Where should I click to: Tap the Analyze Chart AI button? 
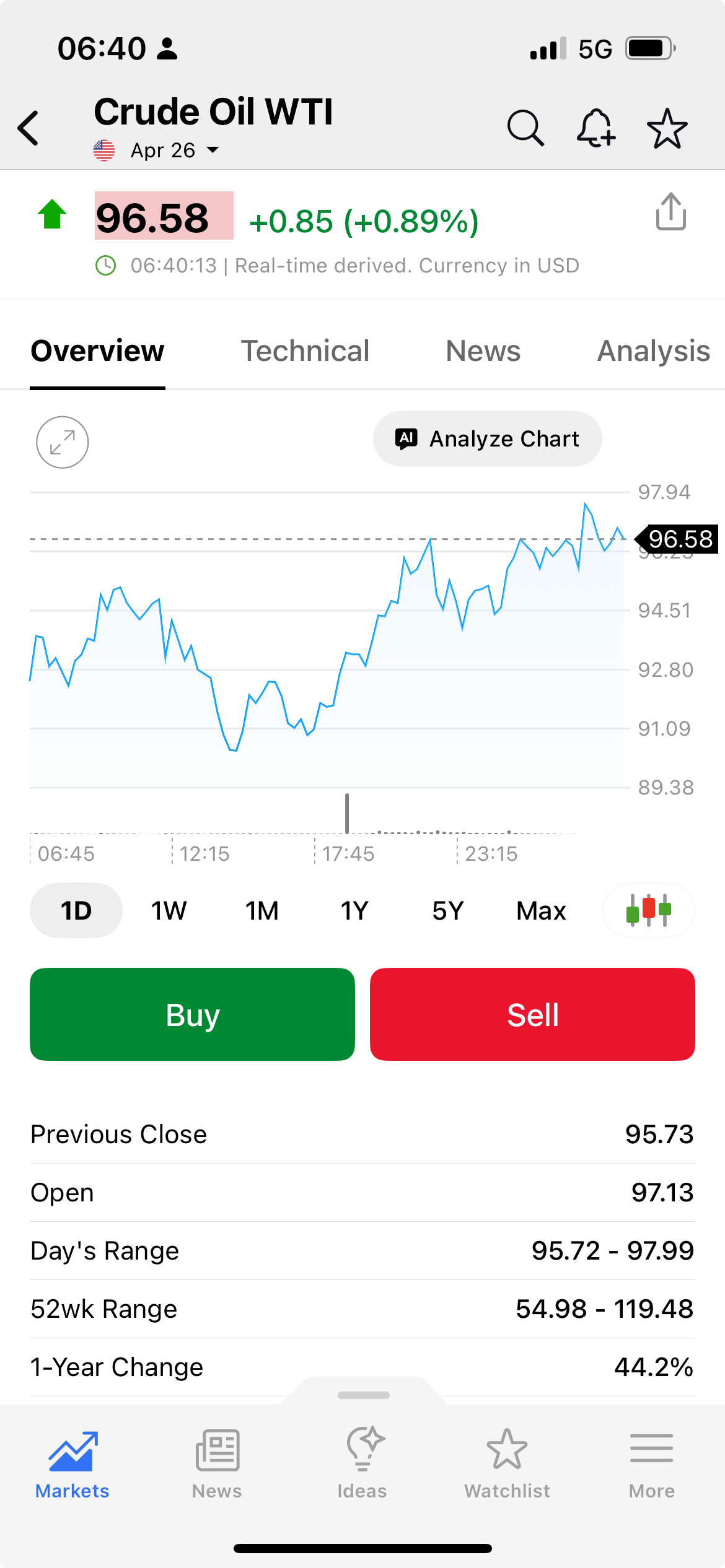coord(487,438)
